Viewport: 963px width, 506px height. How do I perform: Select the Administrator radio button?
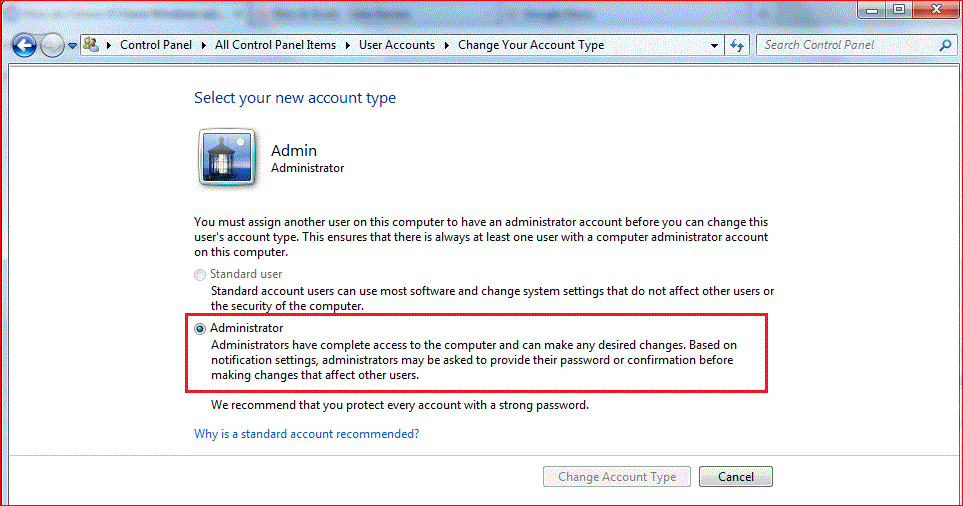200,329
